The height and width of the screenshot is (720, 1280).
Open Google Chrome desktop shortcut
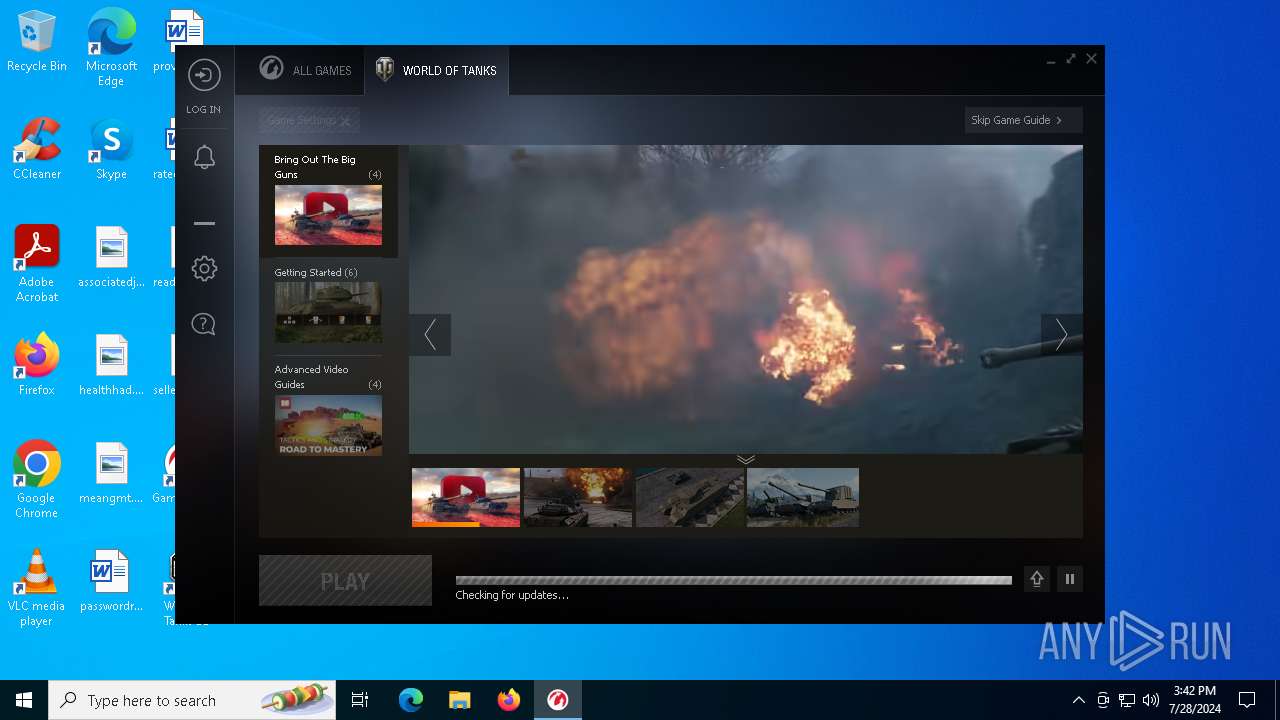[37, 480]
